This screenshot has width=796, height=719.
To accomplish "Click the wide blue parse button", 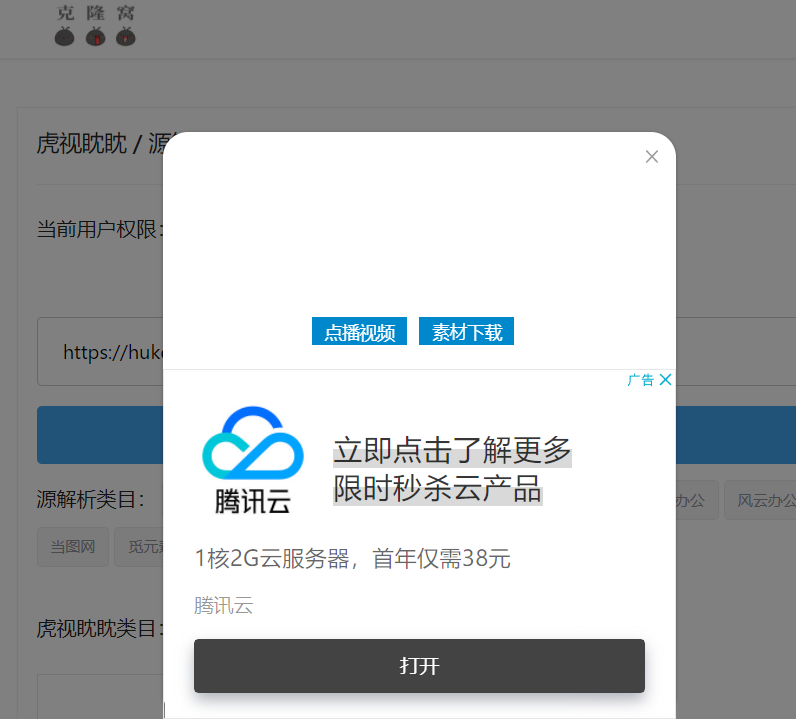I will point(101,435).
